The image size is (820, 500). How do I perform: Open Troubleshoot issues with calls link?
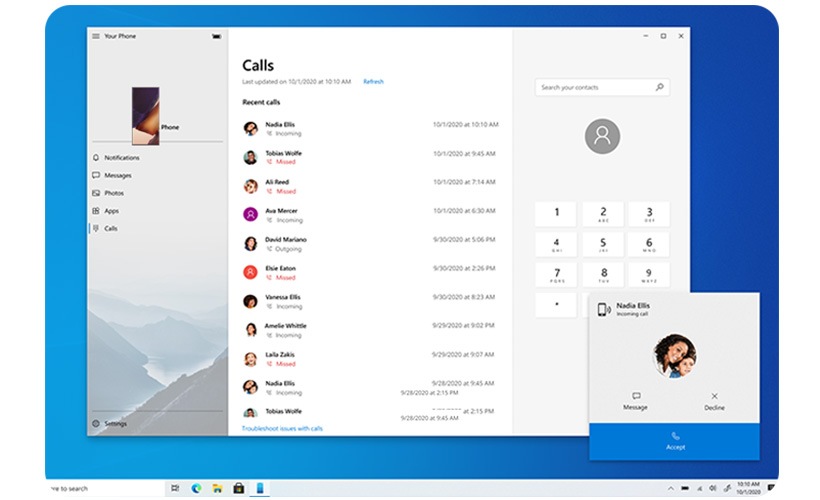[x=282, y=428]
